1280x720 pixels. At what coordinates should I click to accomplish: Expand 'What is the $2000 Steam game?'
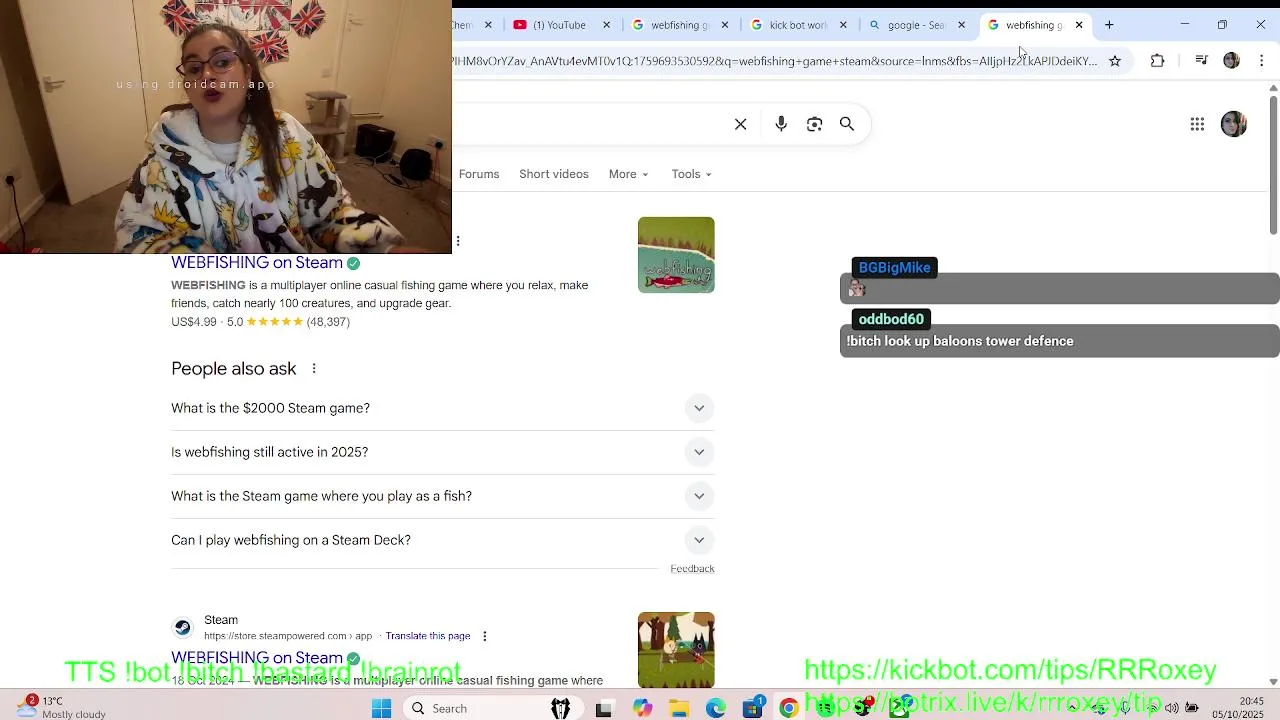442,408
